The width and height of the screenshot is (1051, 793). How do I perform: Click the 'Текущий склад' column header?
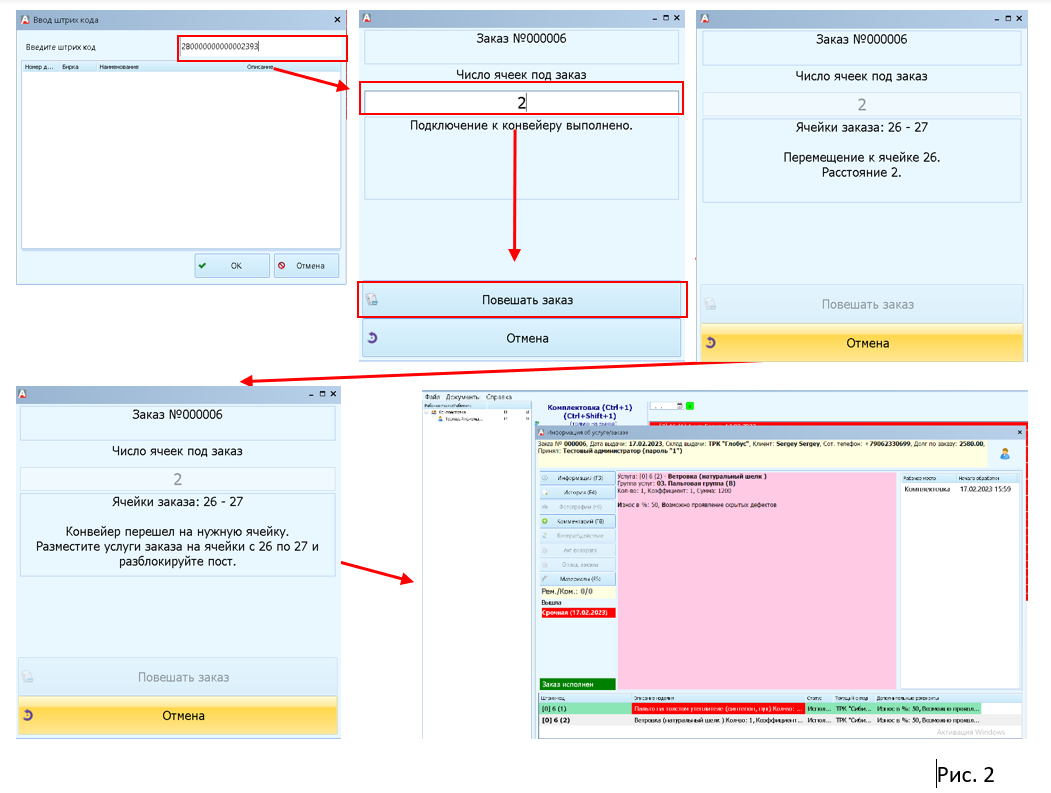853,698
